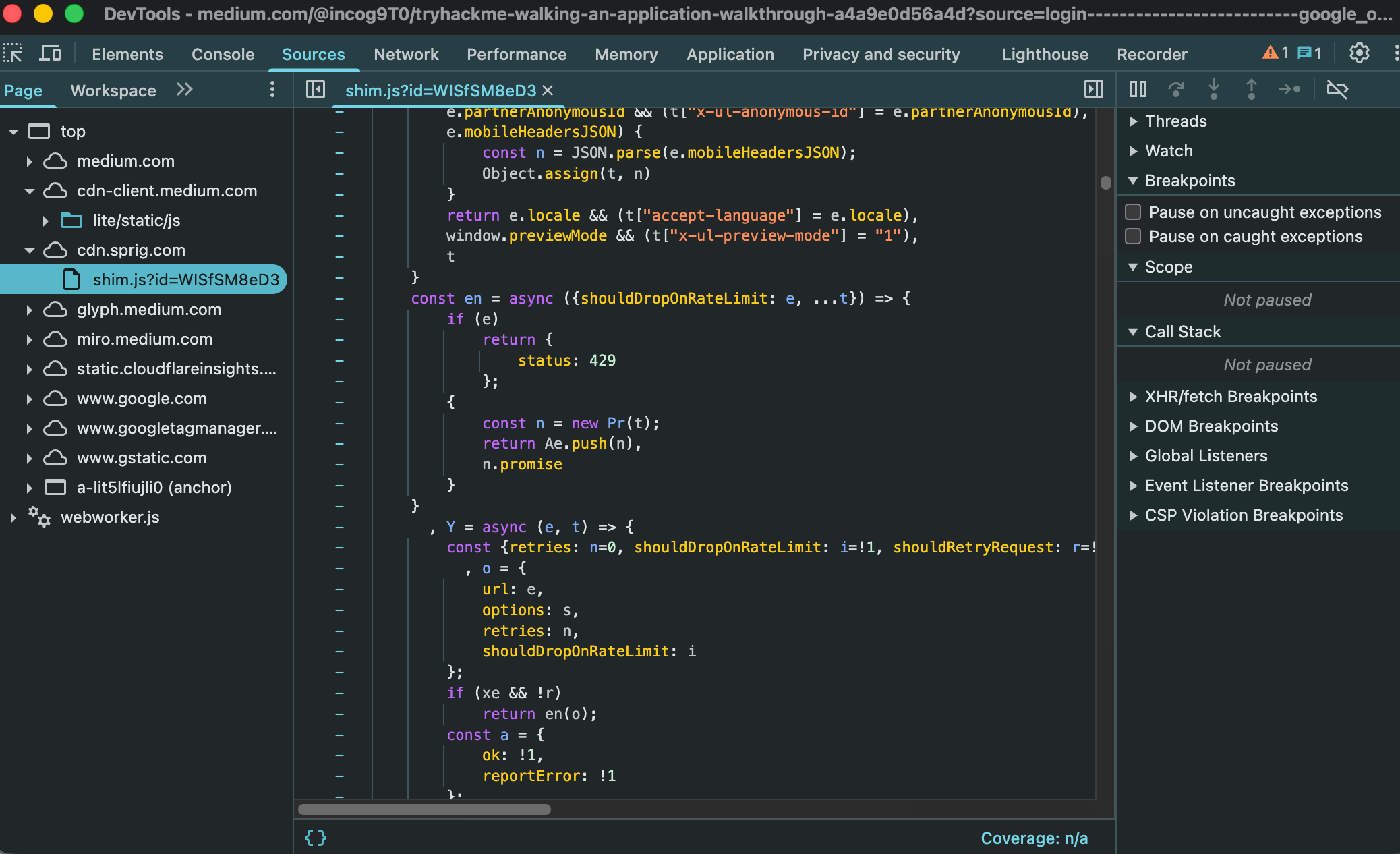Expand the medium.com tree node

coord(29,161)
